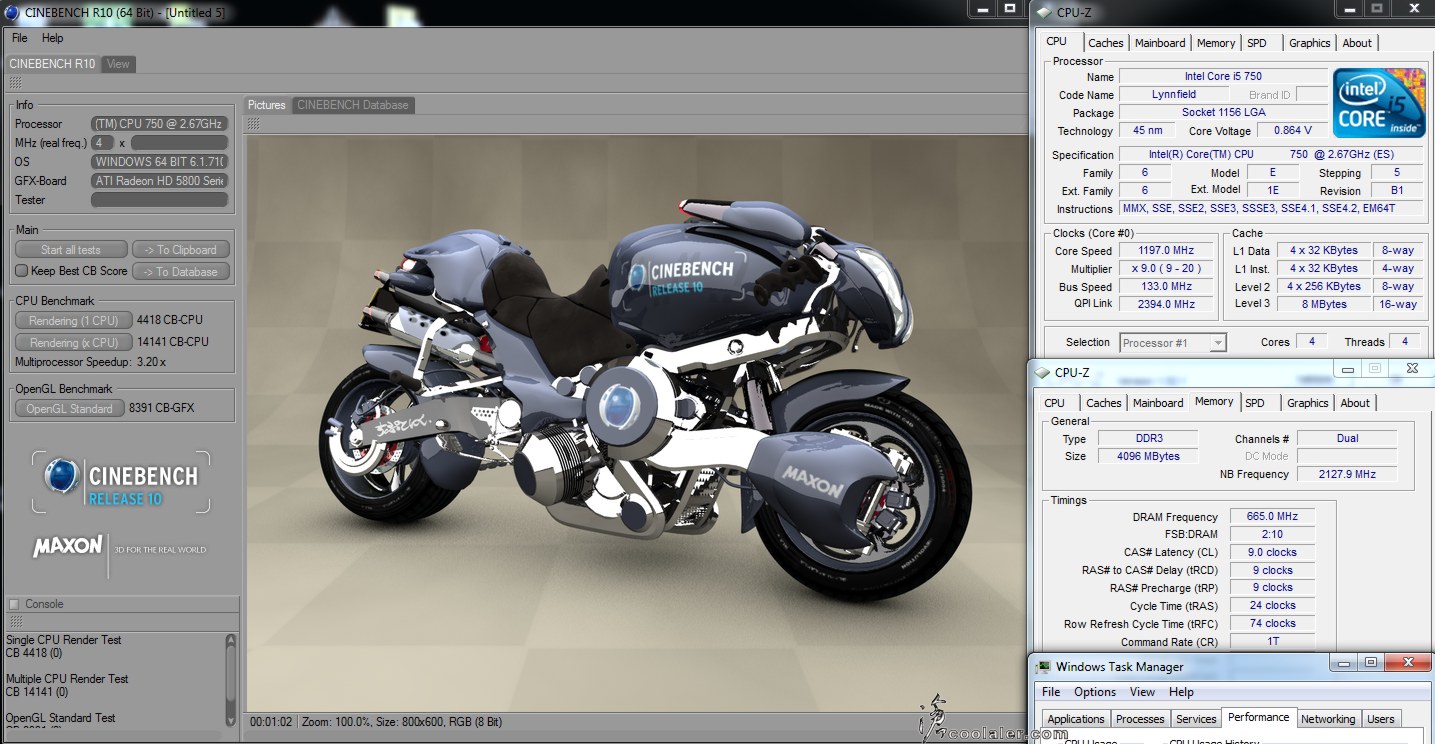1435x744 pixels.
Task: Click the grip handle below the Pictures tab
Action: [x=253, y=123]
